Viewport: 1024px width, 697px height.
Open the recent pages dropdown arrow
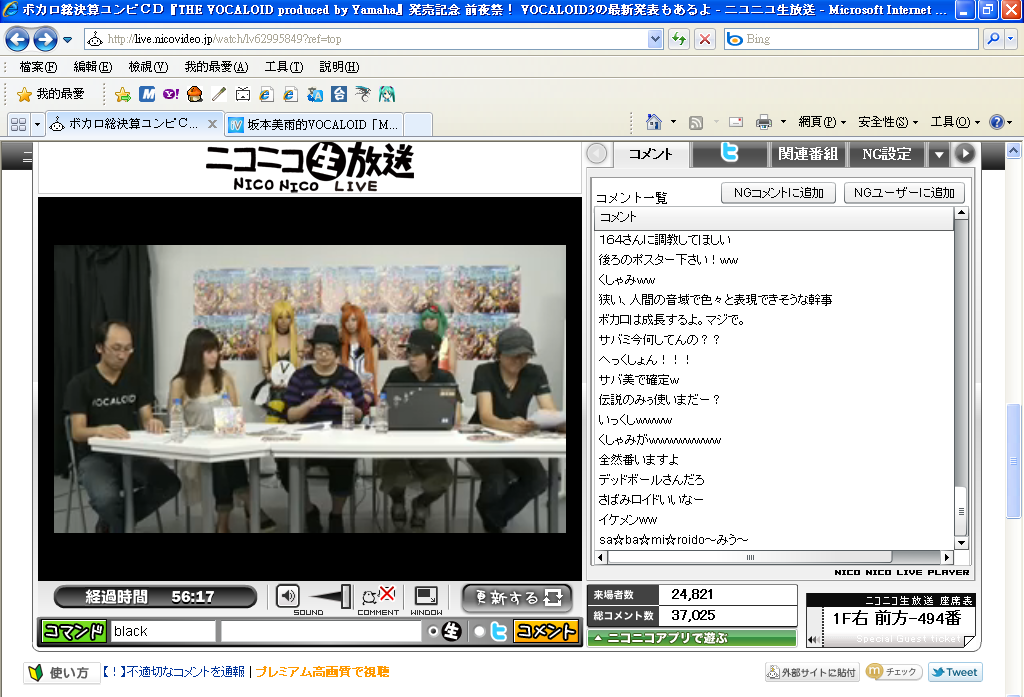[67, 40]
